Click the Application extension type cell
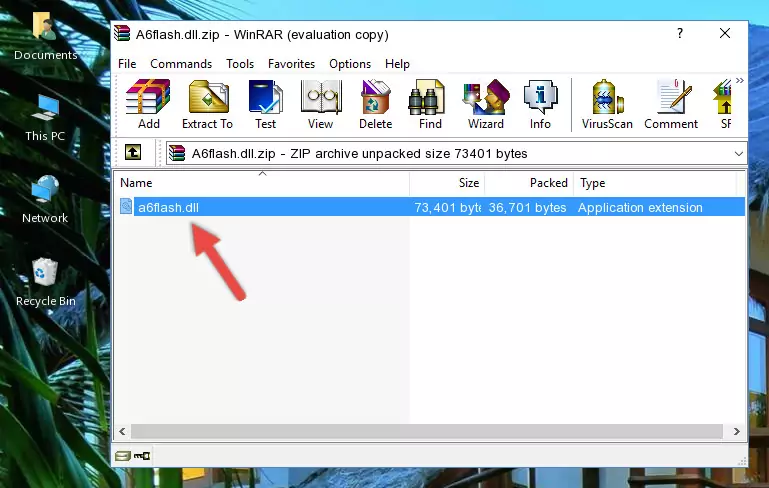 (640, 207)
